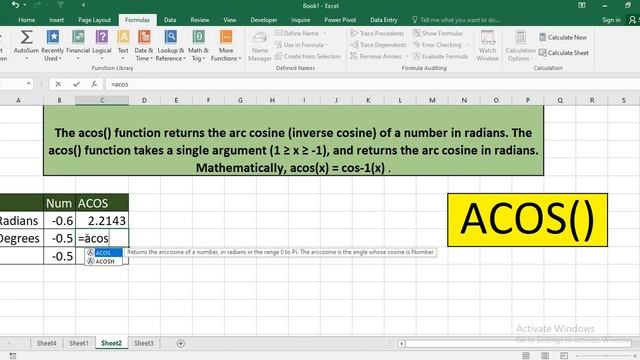Expand Remove Arrows dropdown arrow
The height and width of the screenshot is (360, 640).
tap(407, 56)
